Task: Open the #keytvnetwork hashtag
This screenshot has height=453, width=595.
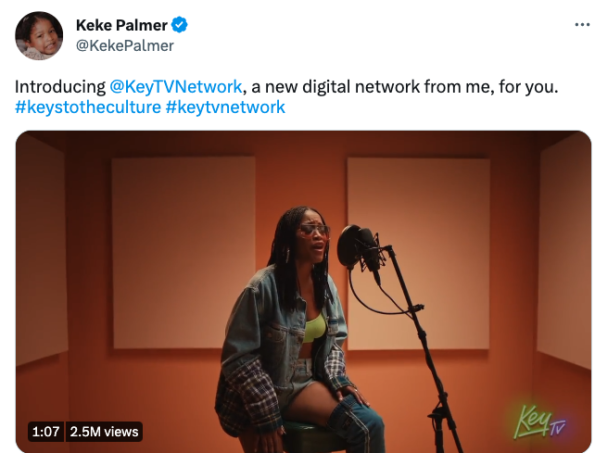Action: (225, 107)
